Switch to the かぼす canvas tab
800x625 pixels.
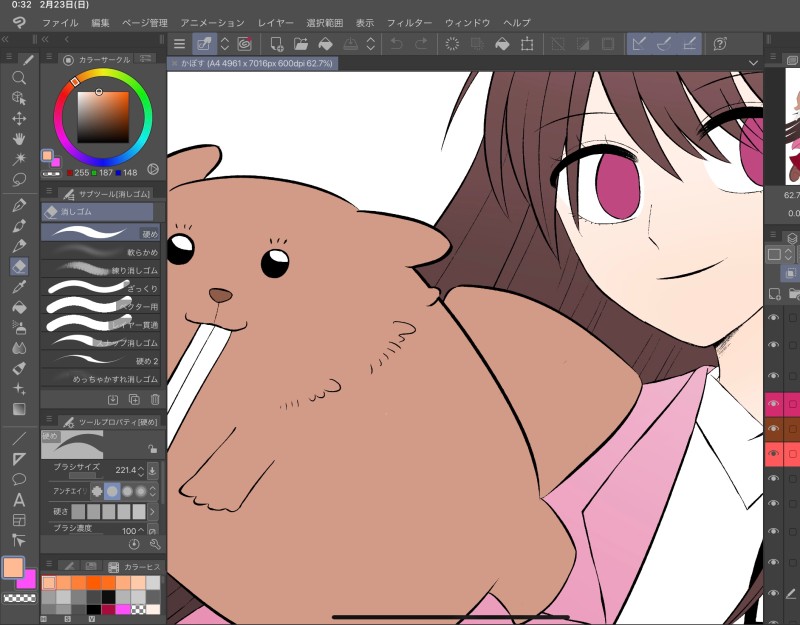[253, 63]
